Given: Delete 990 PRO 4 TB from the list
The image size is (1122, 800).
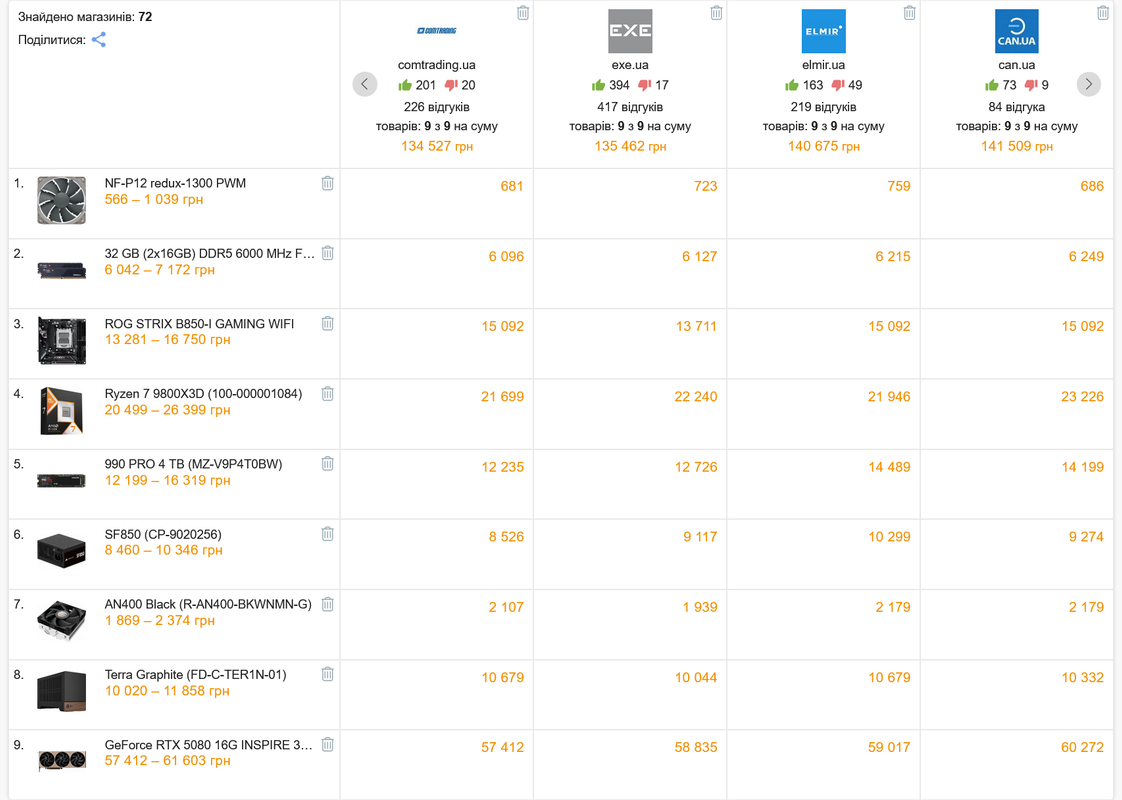Looking at the screenshot, I should (x=328, y=464).
